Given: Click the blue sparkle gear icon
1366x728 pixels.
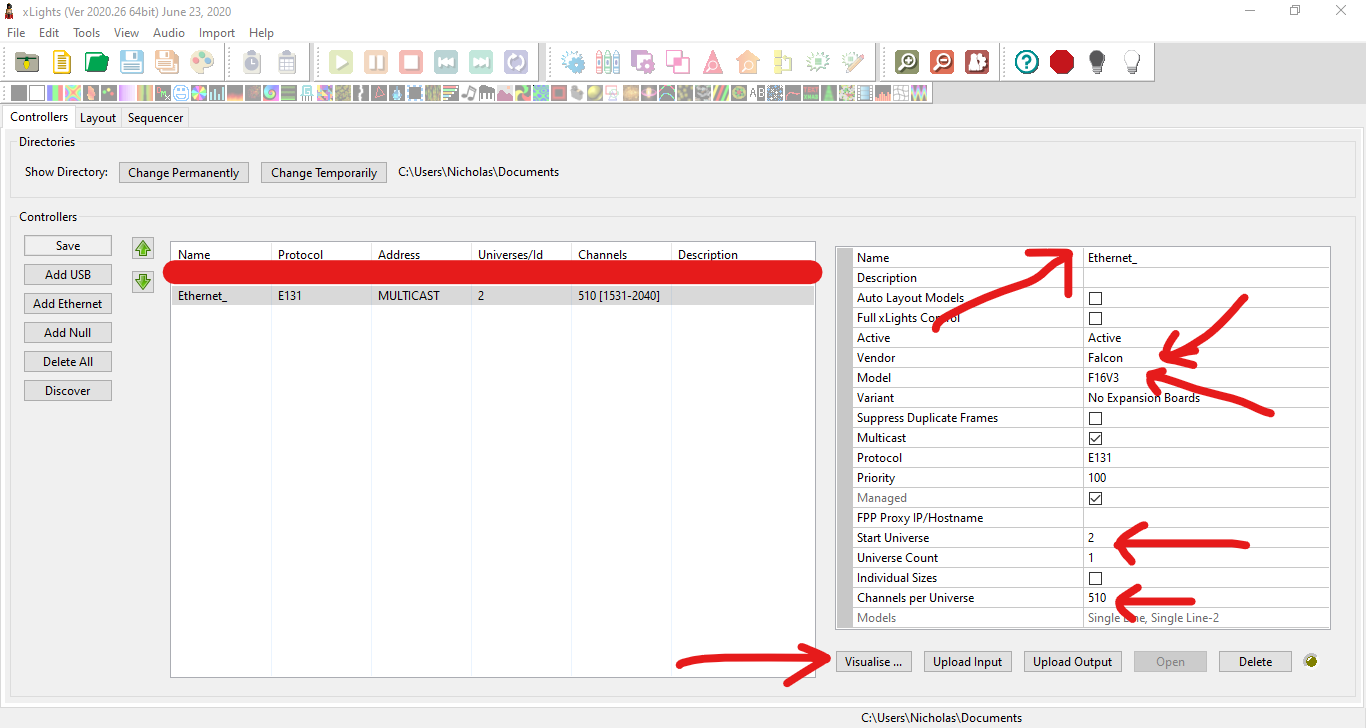Looking at the screenshot, I should click(x=574, y=62).
